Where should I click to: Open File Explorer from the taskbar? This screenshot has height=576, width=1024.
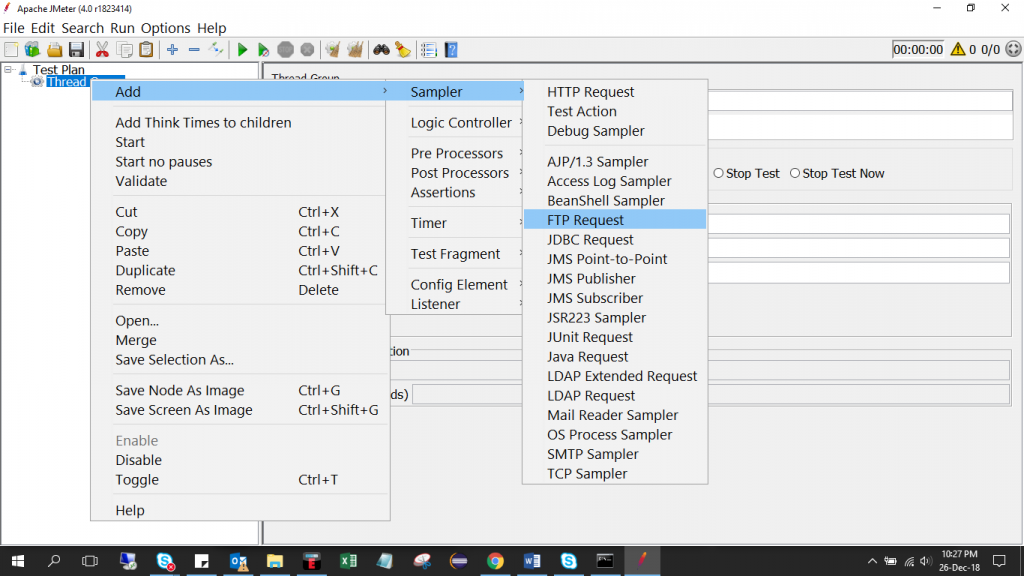click(275, 561)
